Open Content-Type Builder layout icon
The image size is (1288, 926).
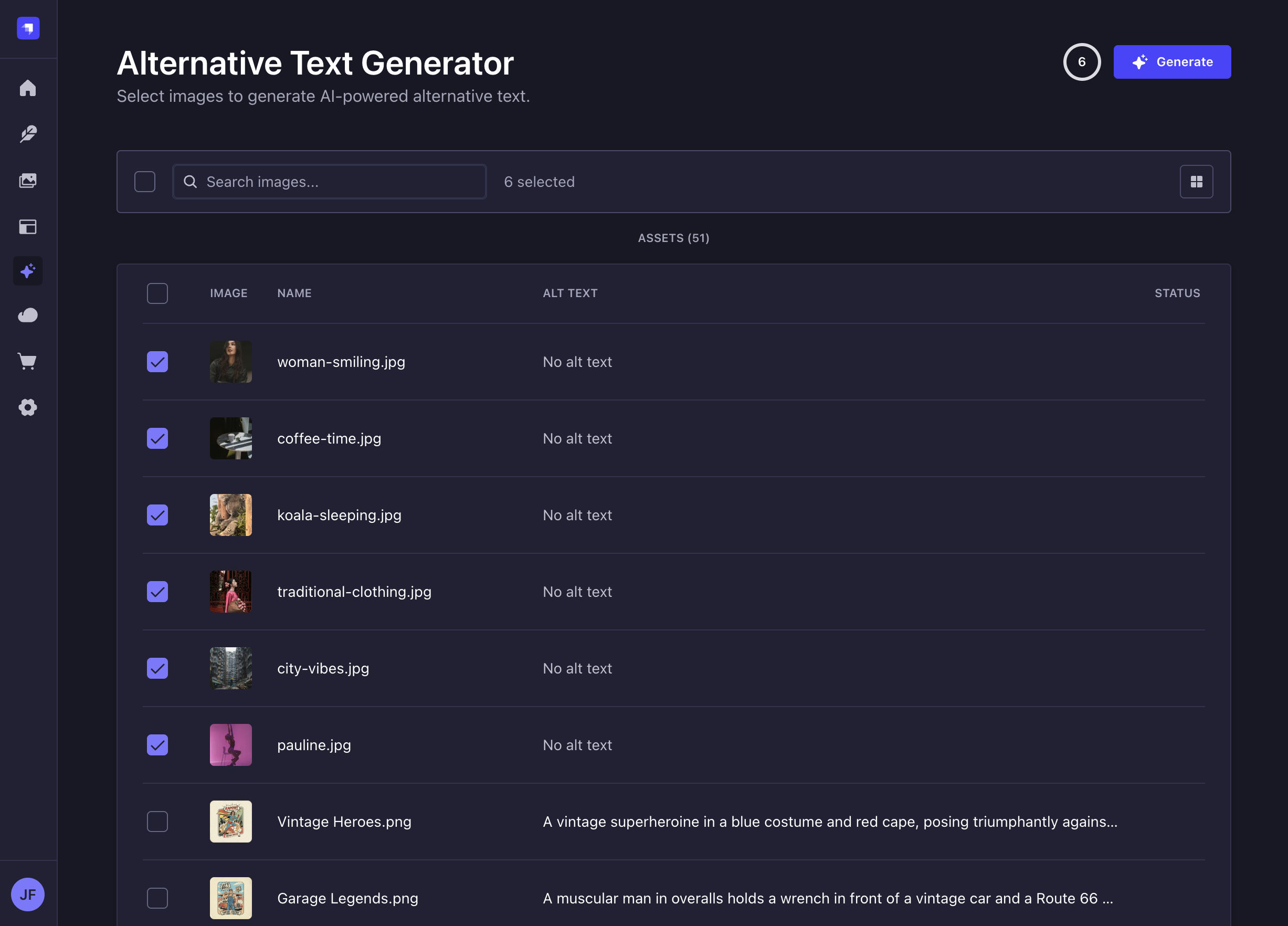point(28,227)
